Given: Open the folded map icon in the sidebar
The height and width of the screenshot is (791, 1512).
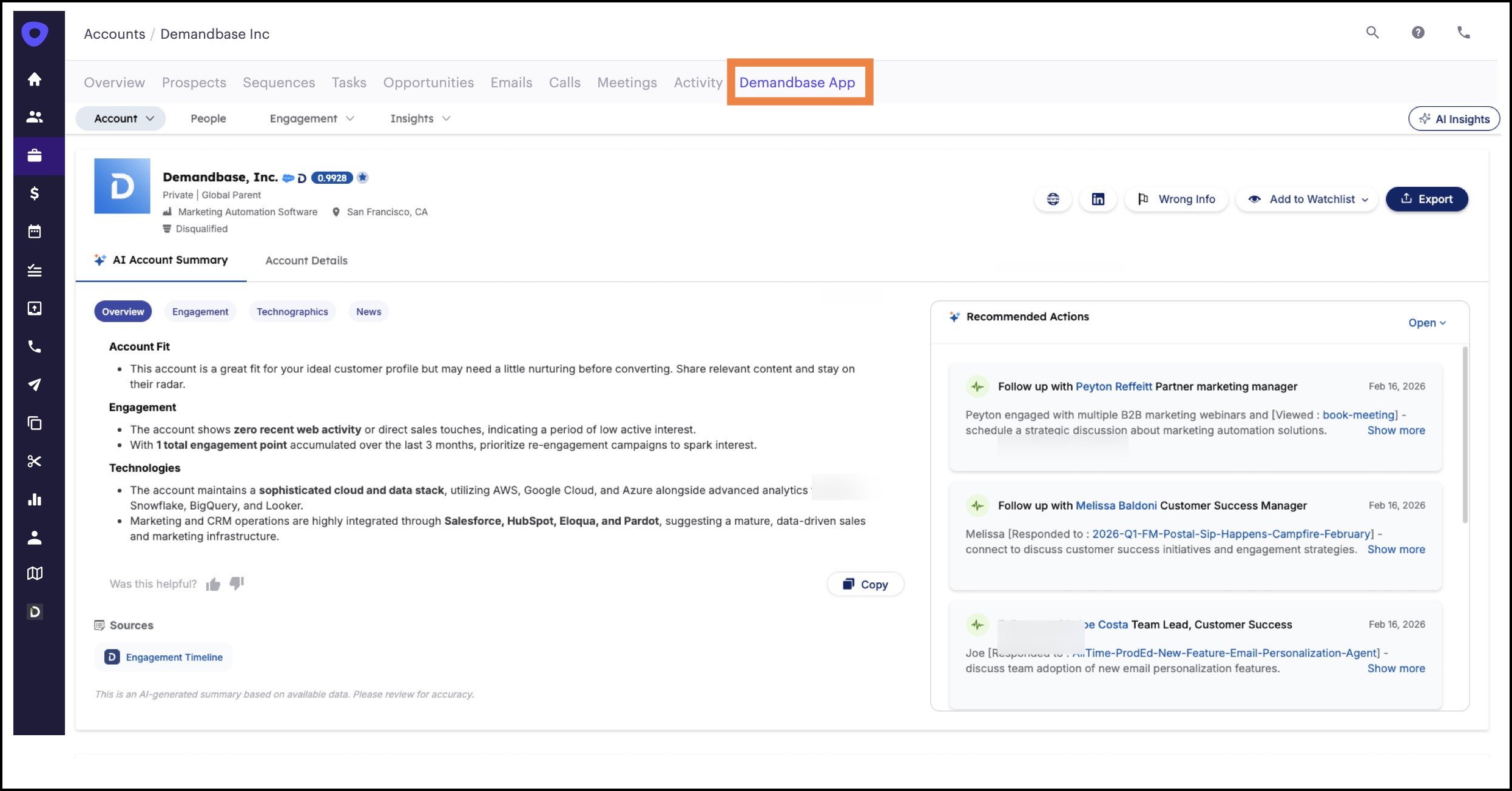Looking at the screenshot, I should (35, 573).
